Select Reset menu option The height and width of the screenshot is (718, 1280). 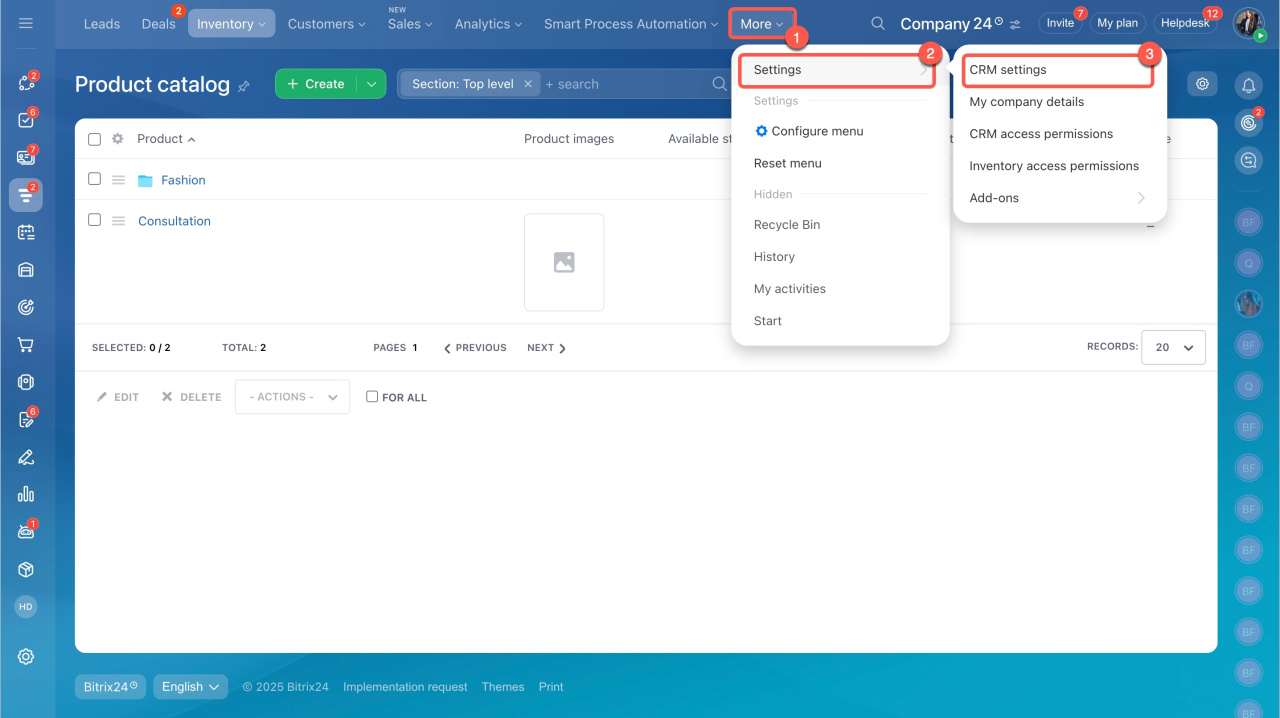788,163
